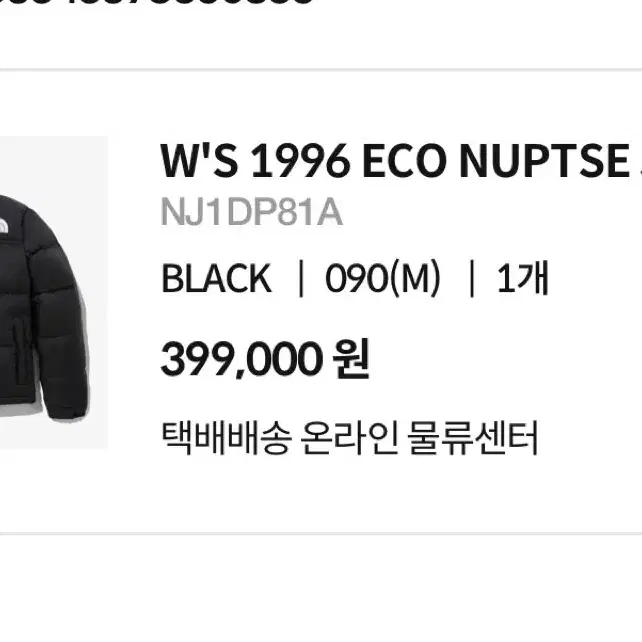Click the 원 currency symbol after price
The image size is (642, 642).
coord(351,359)
